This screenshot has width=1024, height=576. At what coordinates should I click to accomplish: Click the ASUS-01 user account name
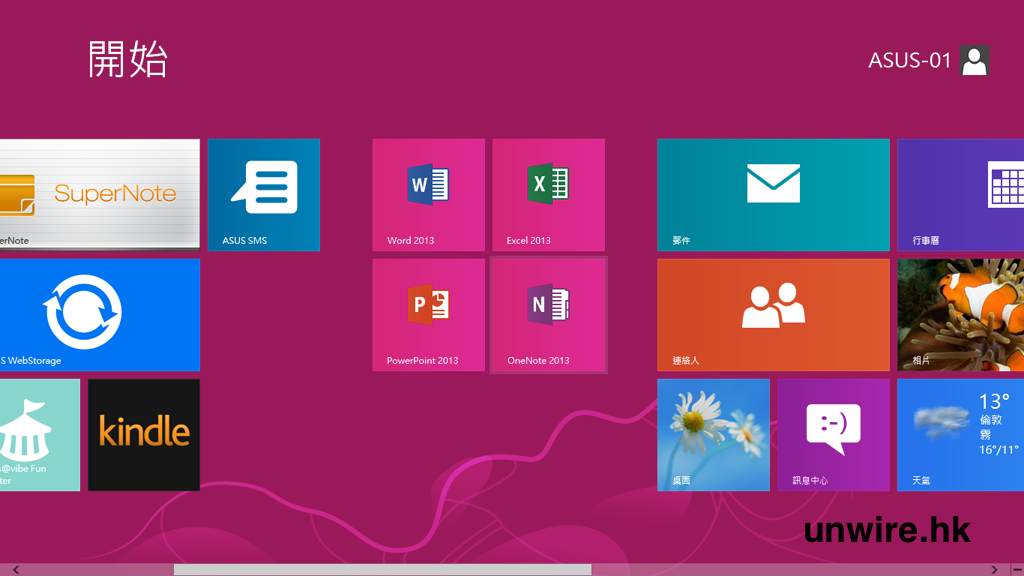(x=909, y=61)
